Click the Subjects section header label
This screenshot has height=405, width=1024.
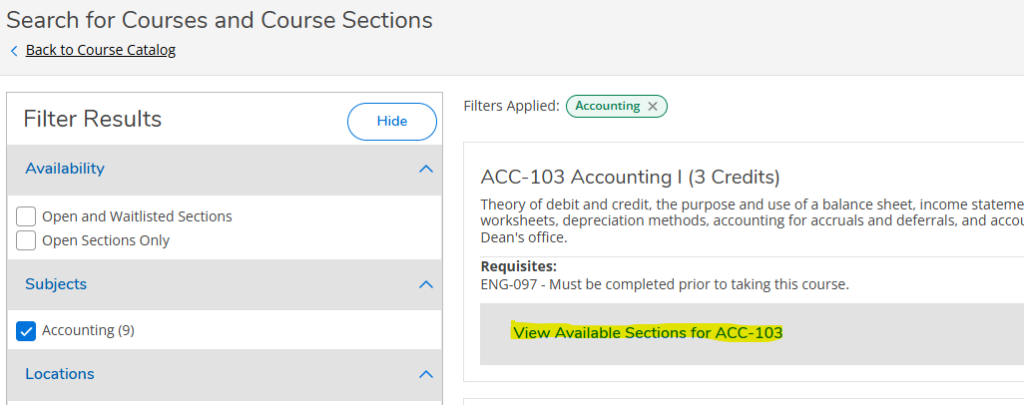[x=56, y=285]
